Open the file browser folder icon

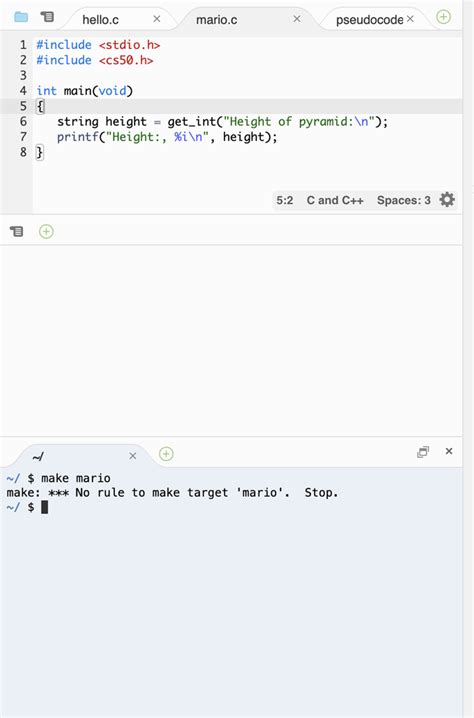click(x=21, y=17)
